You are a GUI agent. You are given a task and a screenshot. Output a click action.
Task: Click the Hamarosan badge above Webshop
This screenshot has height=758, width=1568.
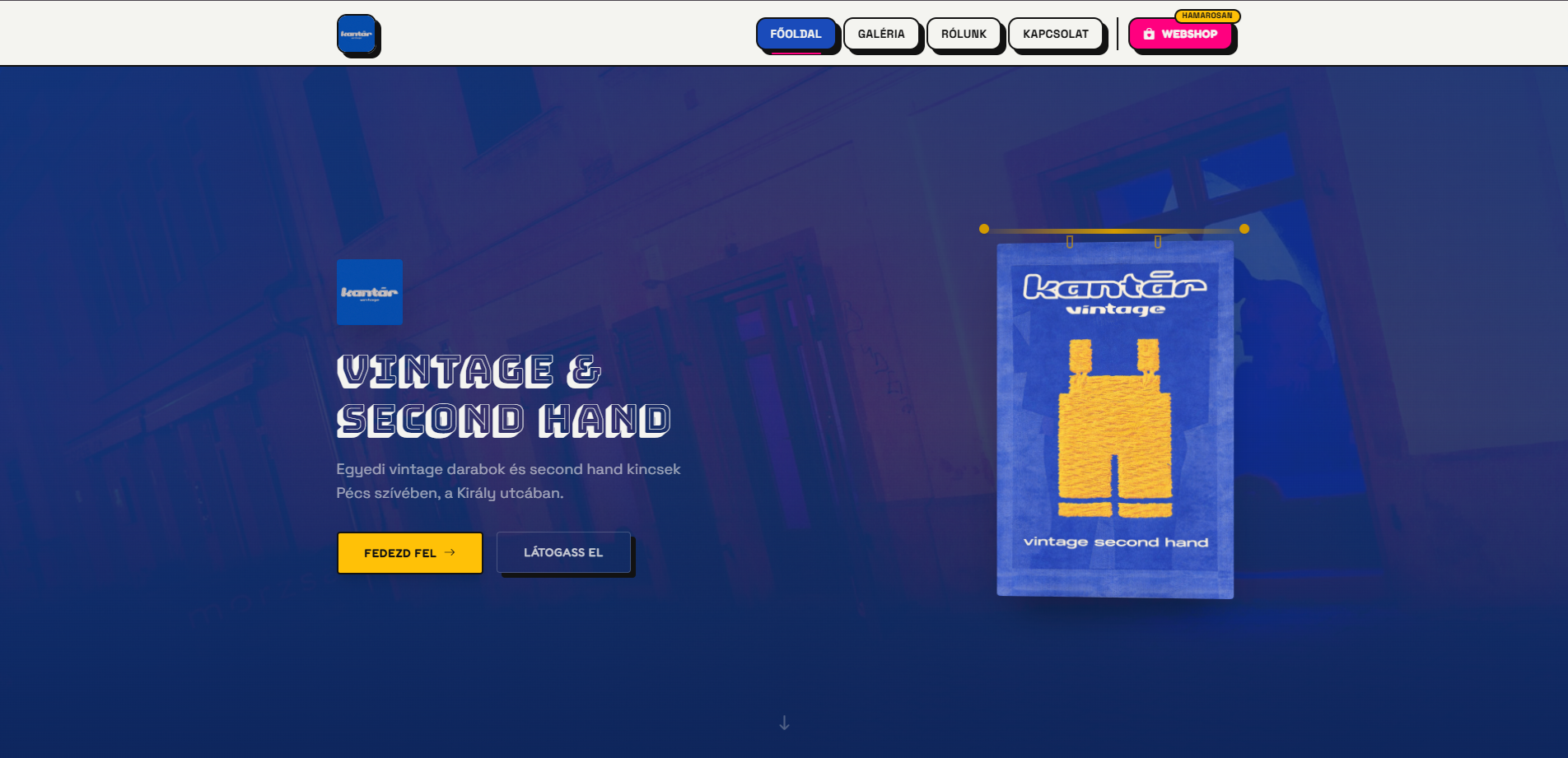click(x=1207, y=16)
